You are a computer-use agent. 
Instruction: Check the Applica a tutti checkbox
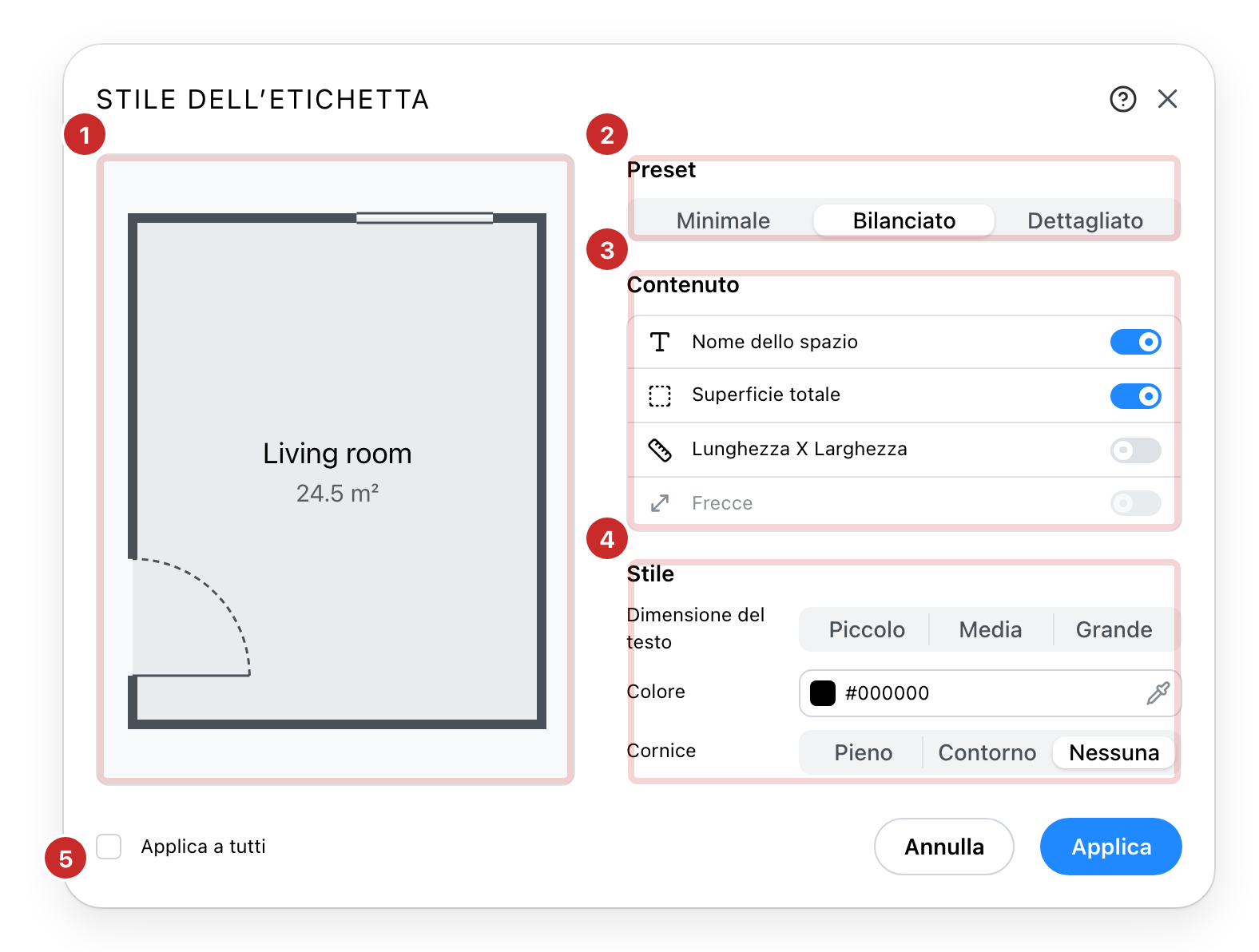109,846
